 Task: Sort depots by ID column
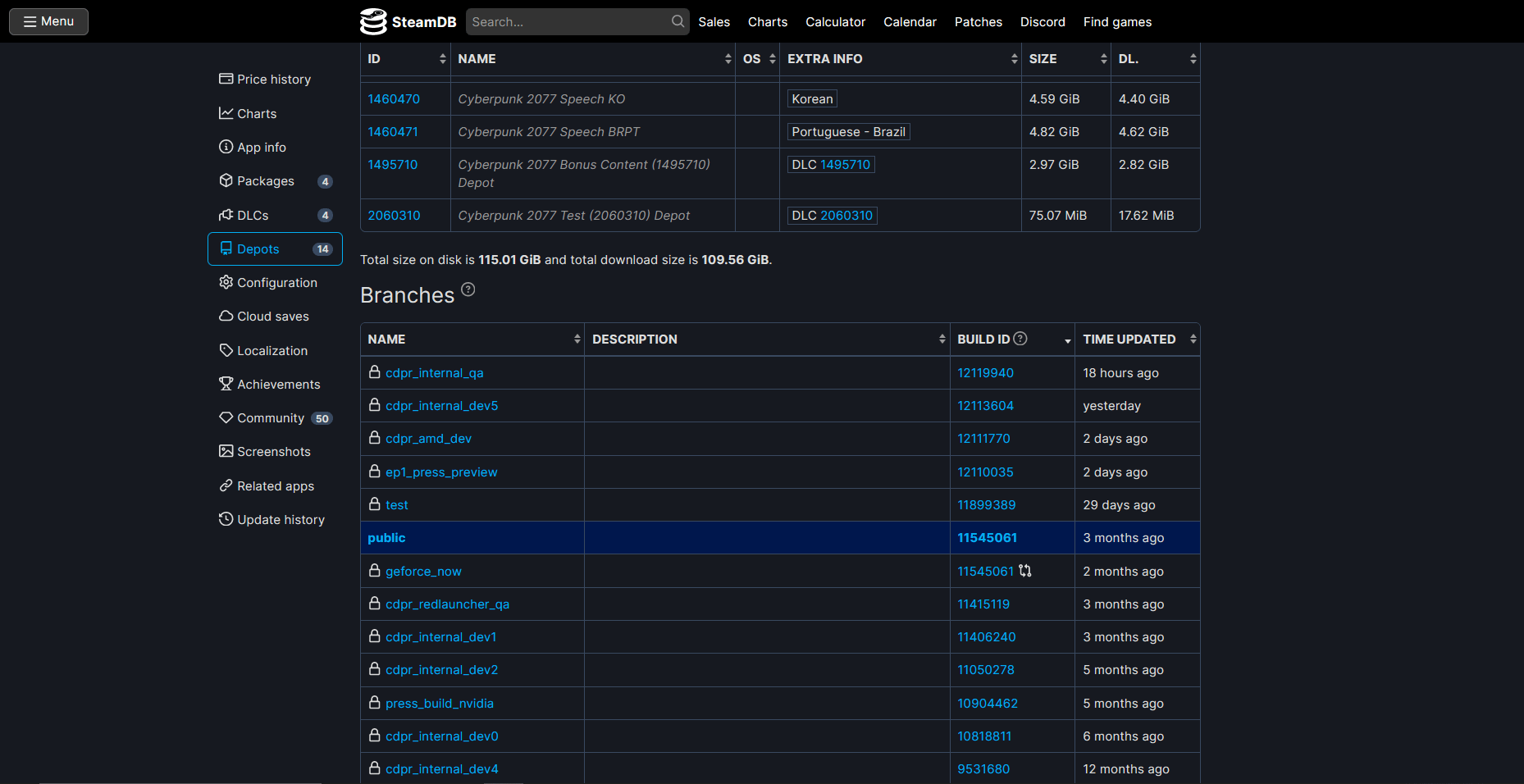pos(405,59)
